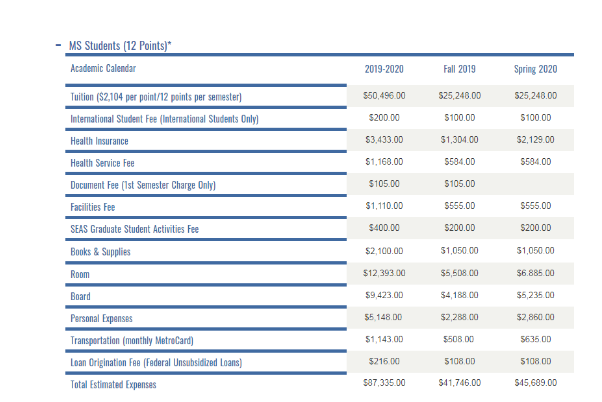
Task: Select the Health Service Fee row label
Action: tap(102, 163)
